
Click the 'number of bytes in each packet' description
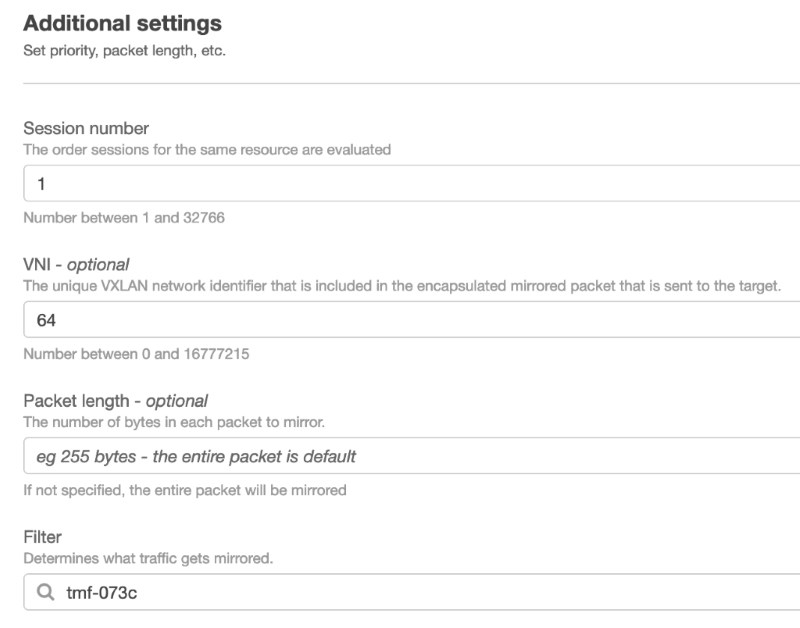[174, 422]
